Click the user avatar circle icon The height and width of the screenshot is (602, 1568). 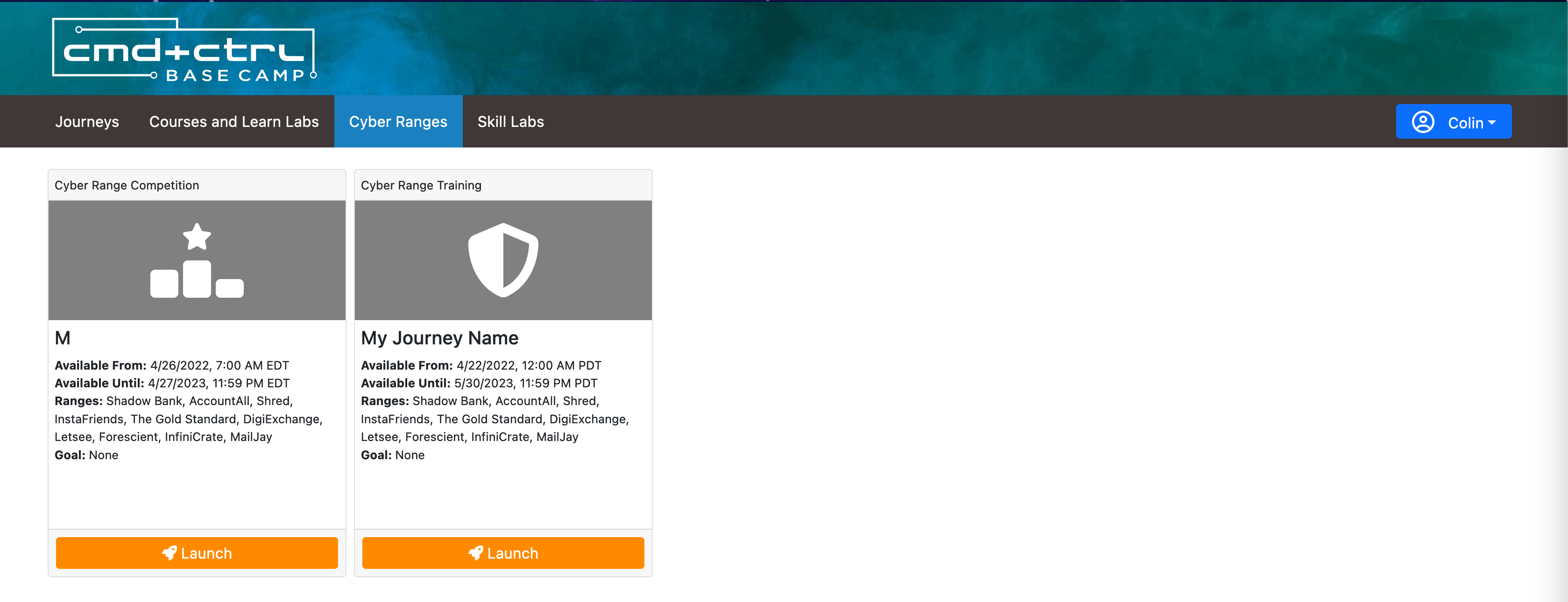[x=1422, y=122]
